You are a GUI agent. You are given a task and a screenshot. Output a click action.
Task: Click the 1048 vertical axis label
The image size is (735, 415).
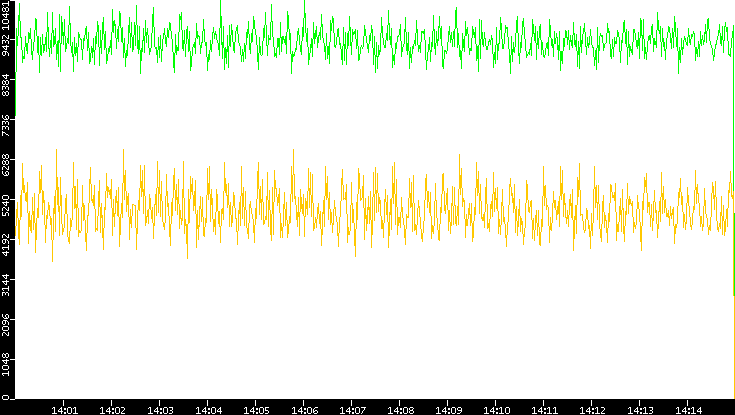coord(6,365)
